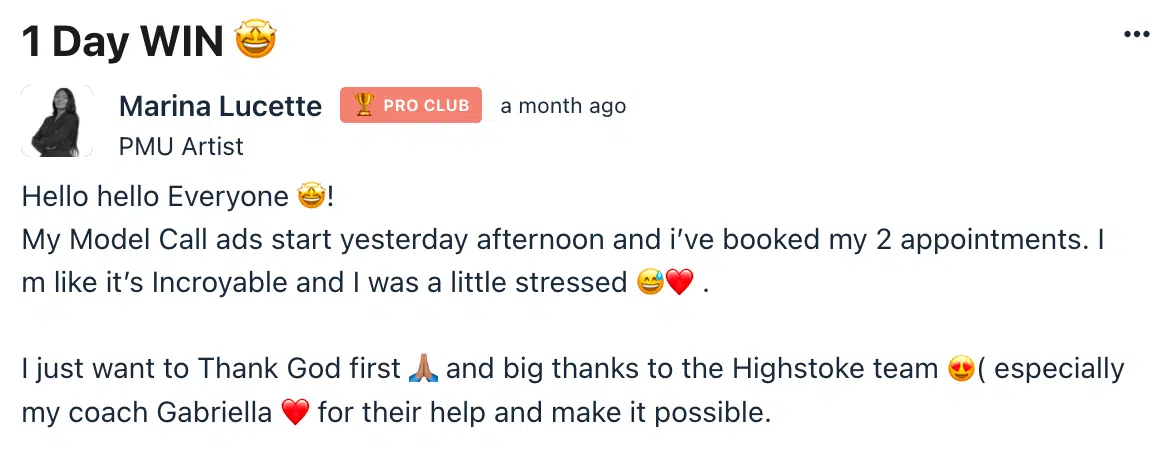Viewport: 1166px width, 462px height.
Task: Click the PRO CLUB badge
Action: pos(411,105)
